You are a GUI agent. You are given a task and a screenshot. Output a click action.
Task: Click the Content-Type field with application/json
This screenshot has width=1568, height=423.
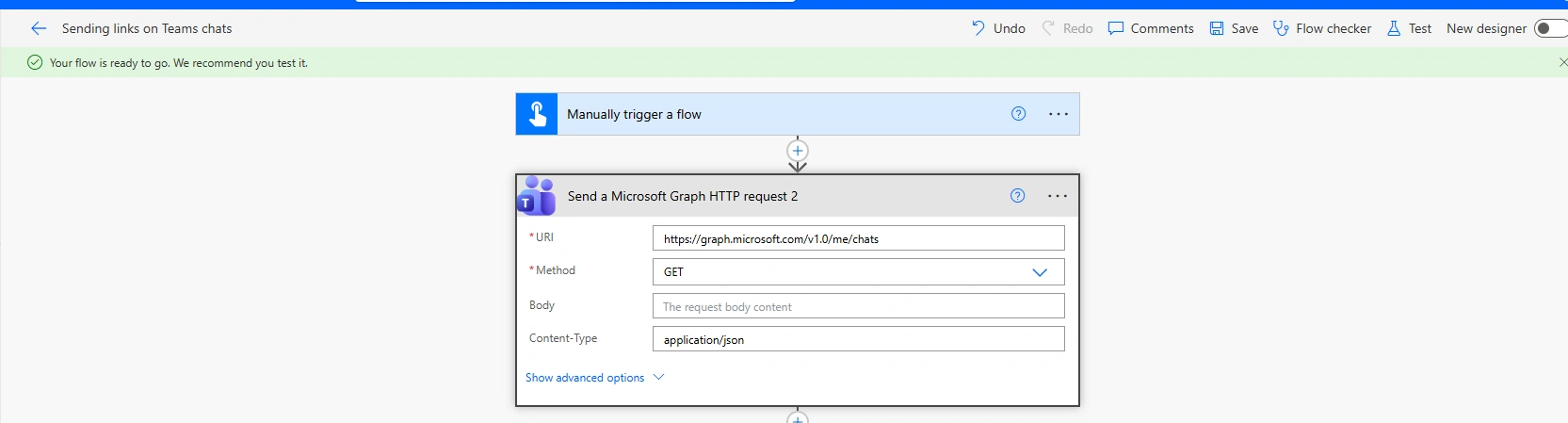[x=858, y=339]
